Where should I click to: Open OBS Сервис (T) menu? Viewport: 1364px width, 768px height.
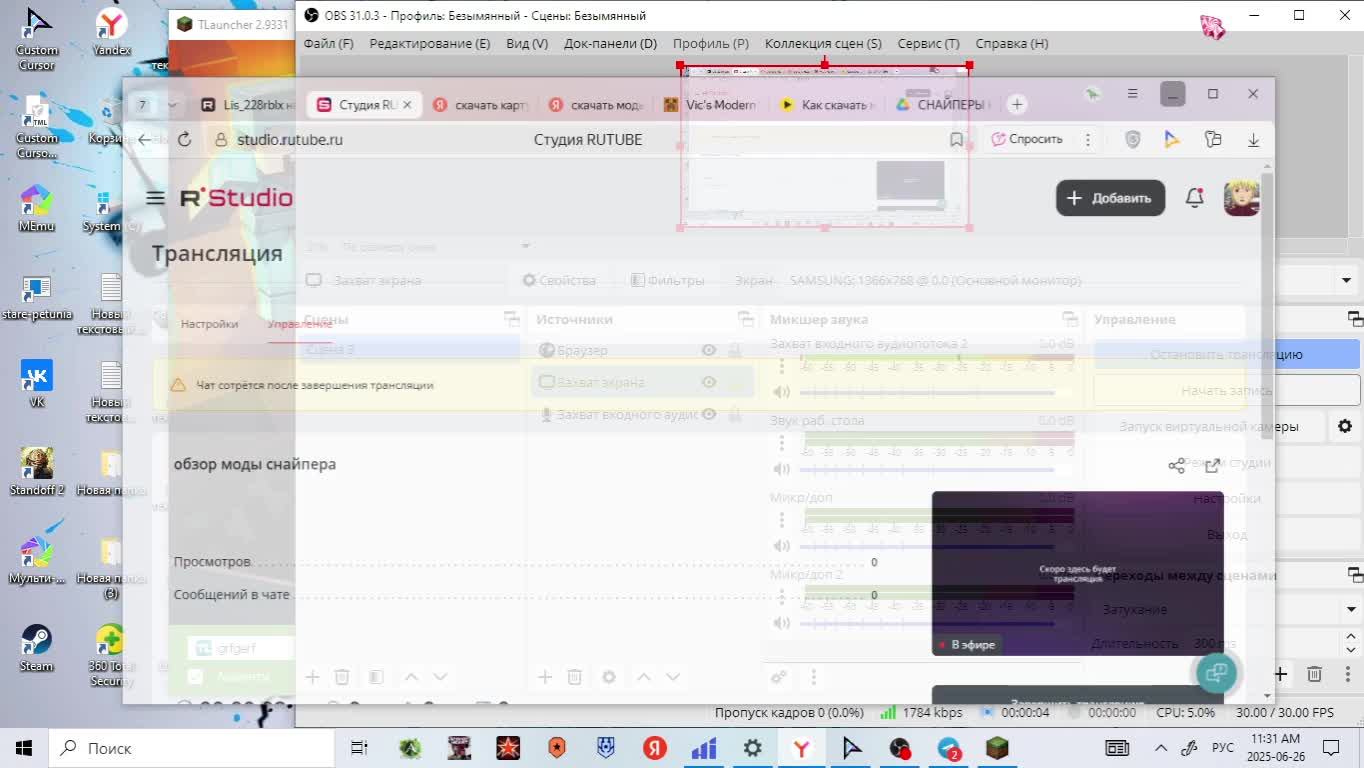pyautogui.click(x=928, y=43)
